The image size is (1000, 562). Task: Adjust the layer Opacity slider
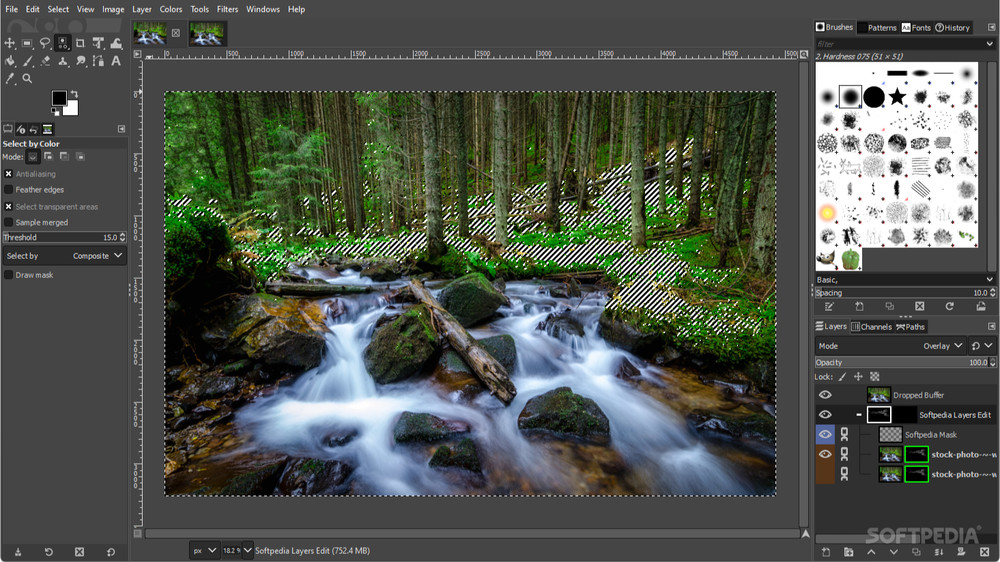pyautogui.click(x=905, y=362)
